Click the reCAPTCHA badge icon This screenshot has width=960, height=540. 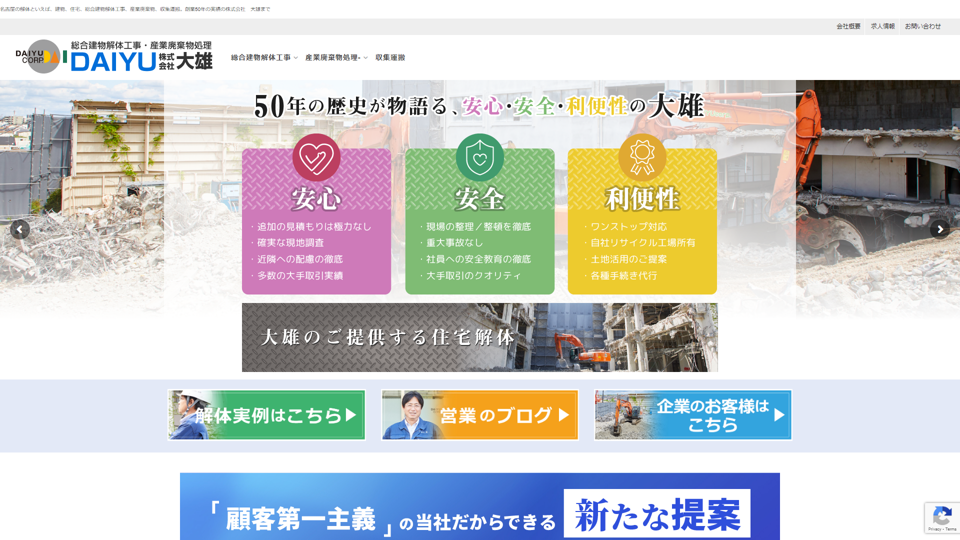pyautogui.click(x=941, y=516)
